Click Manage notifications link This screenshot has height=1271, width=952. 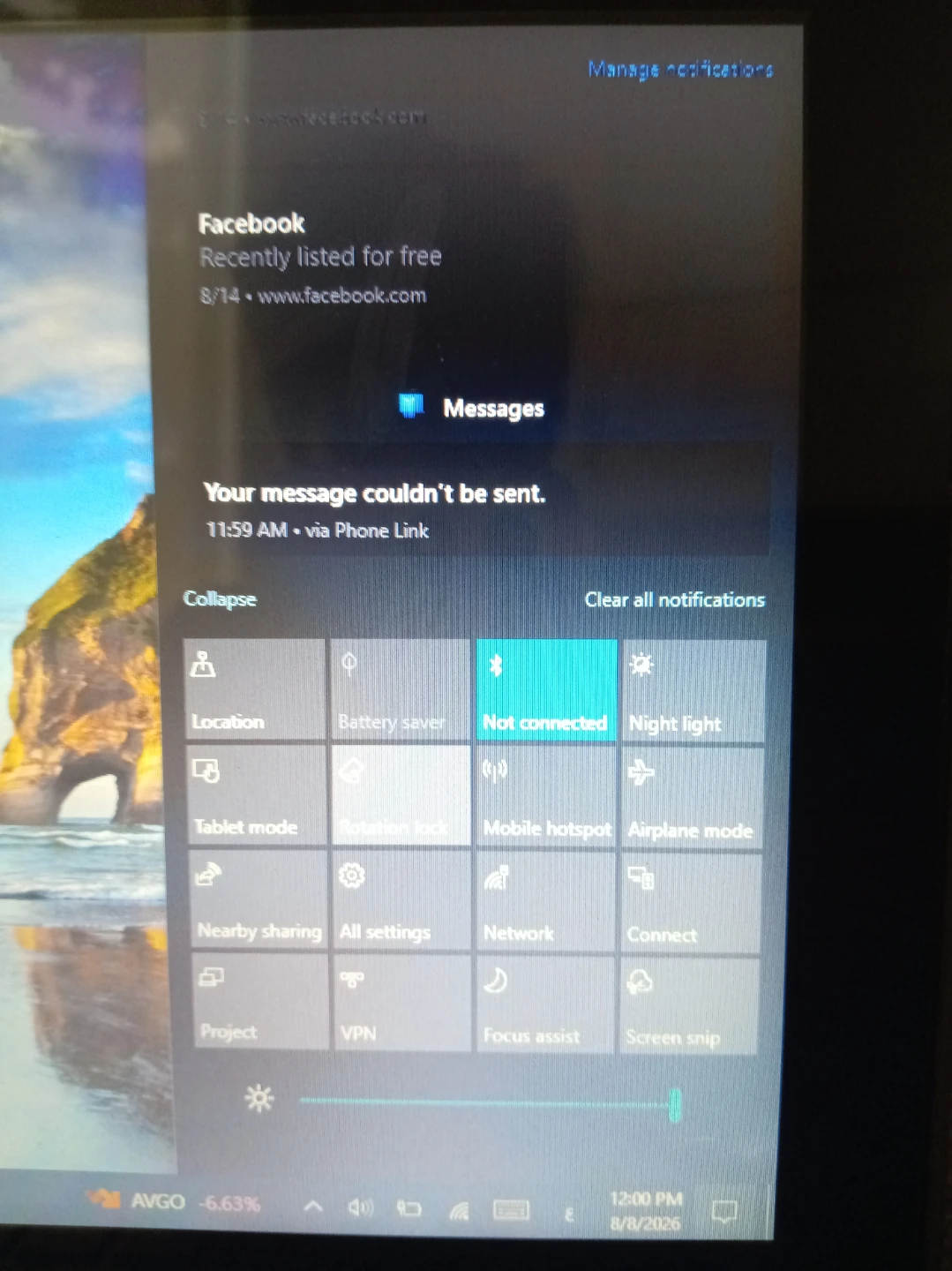(x=680, y=69)
